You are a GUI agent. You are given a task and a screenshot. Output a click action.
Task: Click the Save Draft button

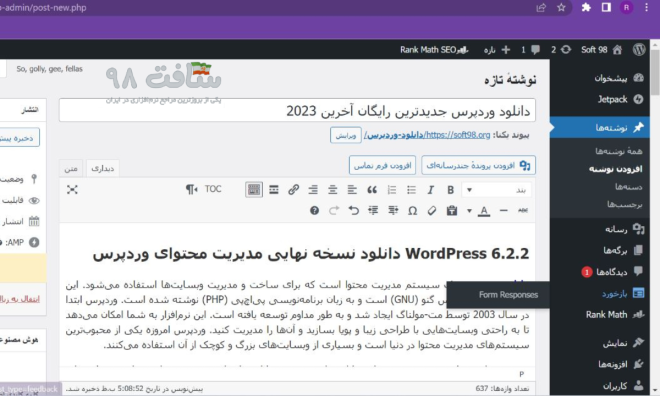coord(19,138)
